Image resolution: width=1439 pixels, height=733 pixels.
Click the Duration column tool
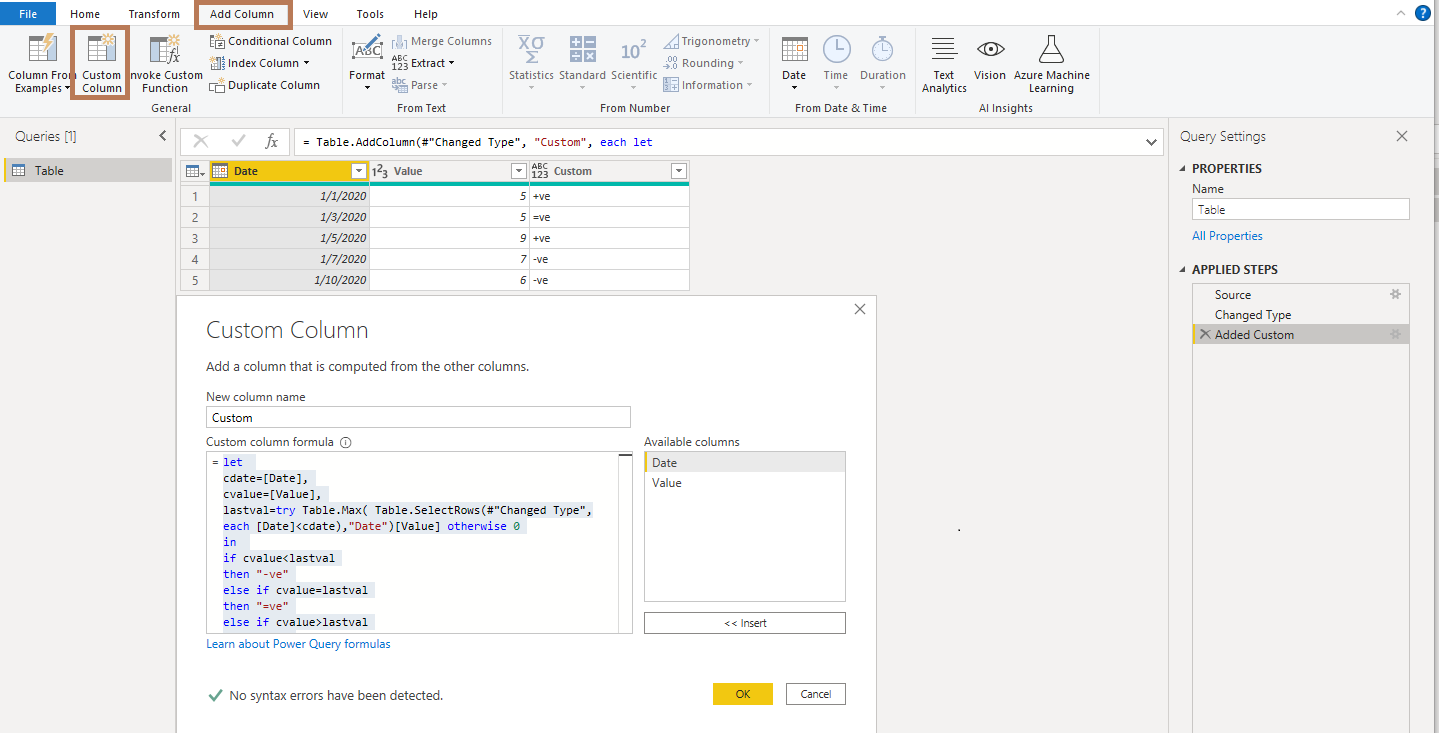[882, 62]
